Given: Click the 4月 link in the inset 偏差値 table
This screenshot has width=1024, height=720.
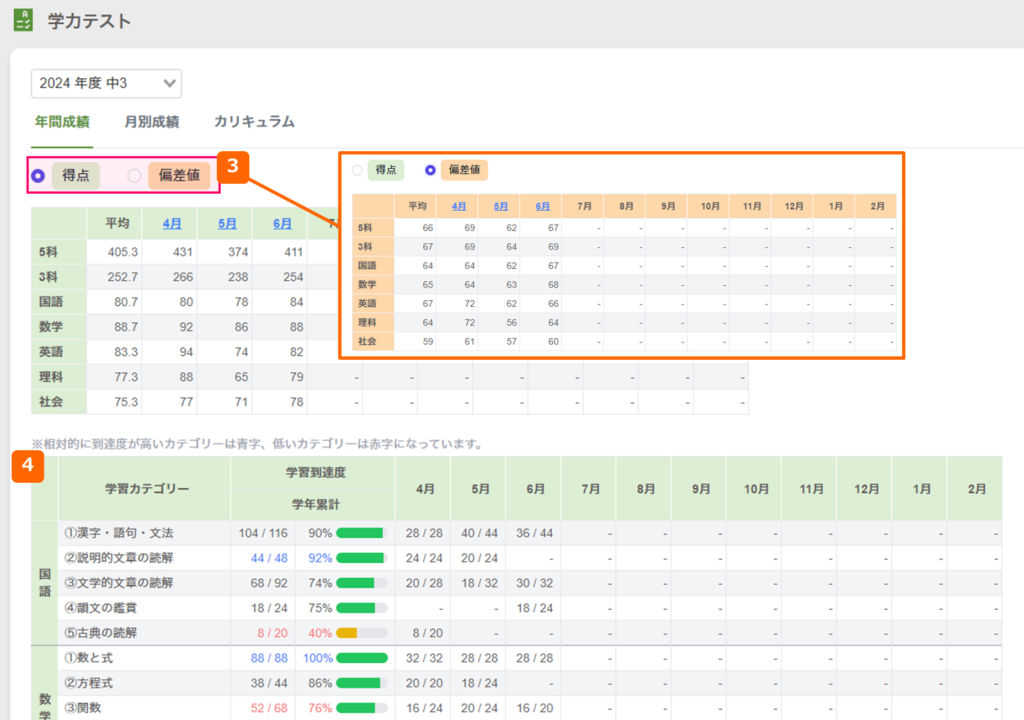Looking at the screenshot, I should pos(459,206).
